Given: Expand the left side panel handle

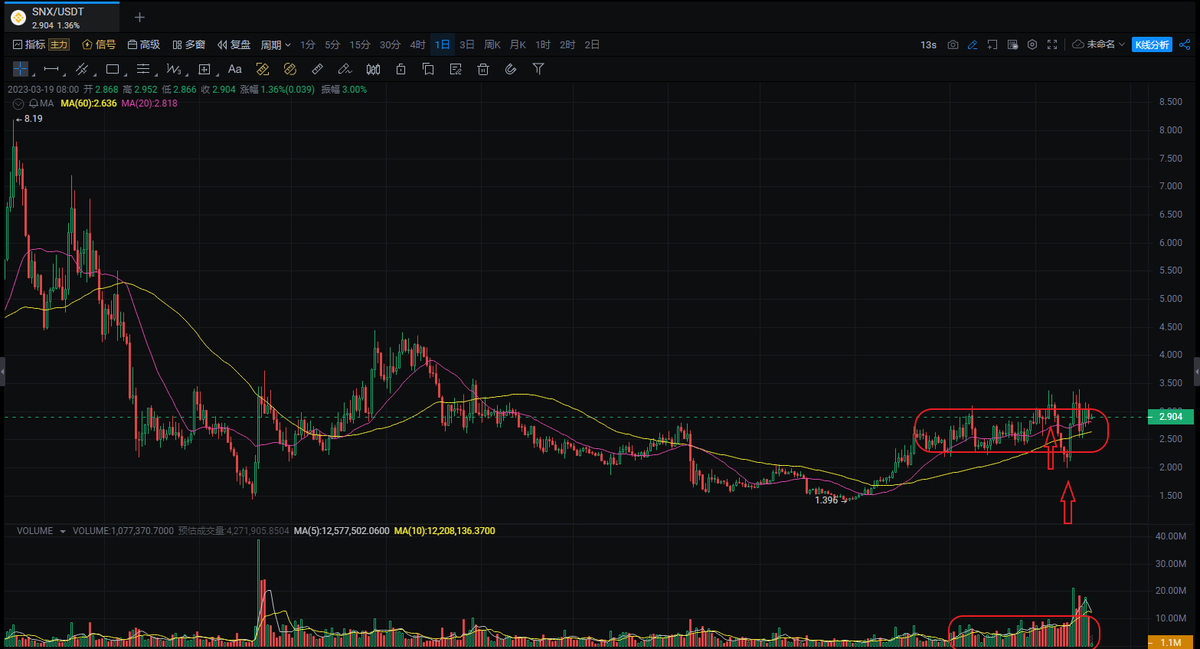Looking at the screenshot, I should pos(3,370).
